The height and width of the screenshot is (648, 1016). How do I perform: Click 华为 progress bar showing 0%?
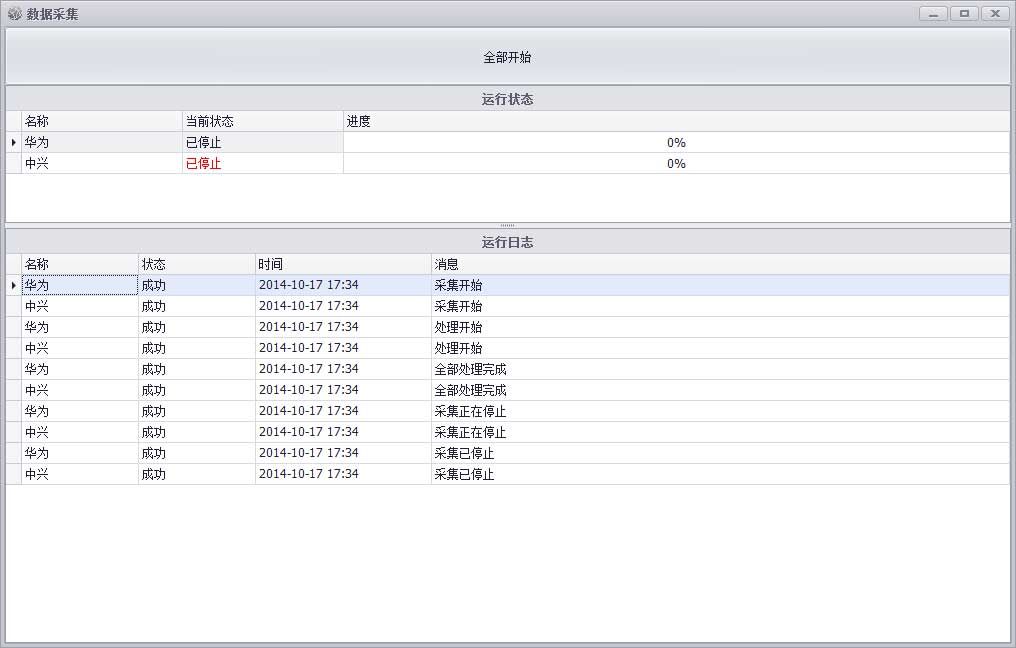point(676,143)
